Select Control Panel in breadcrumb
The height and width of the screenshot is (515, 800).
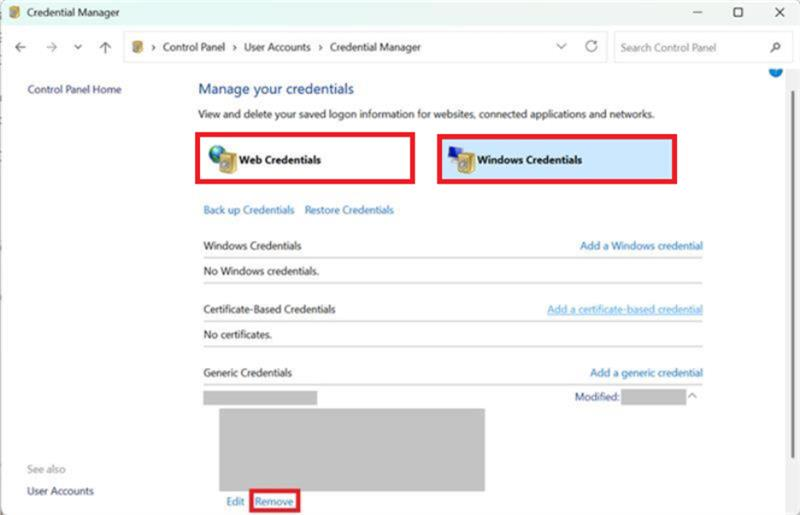pyautogui.click(x=194, y=47)
